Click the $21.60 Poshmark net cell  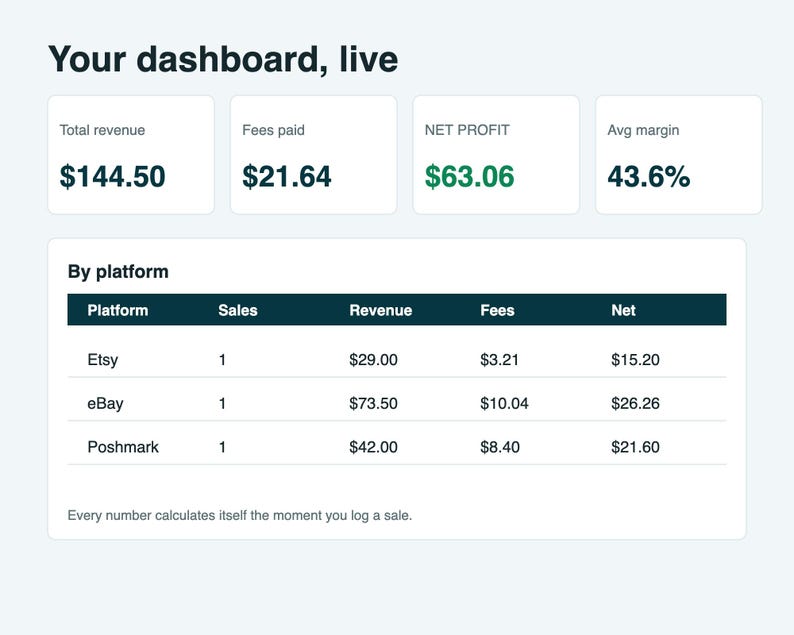pyautogui.click(x=635, y=447)
